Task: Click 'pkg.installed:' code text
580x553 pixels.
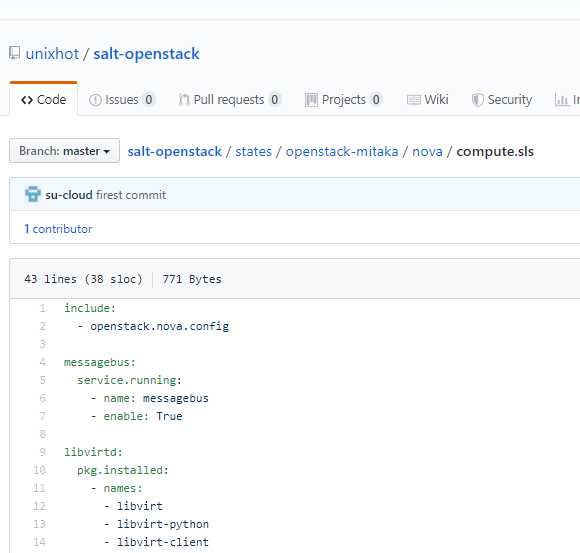Action: 123,471
